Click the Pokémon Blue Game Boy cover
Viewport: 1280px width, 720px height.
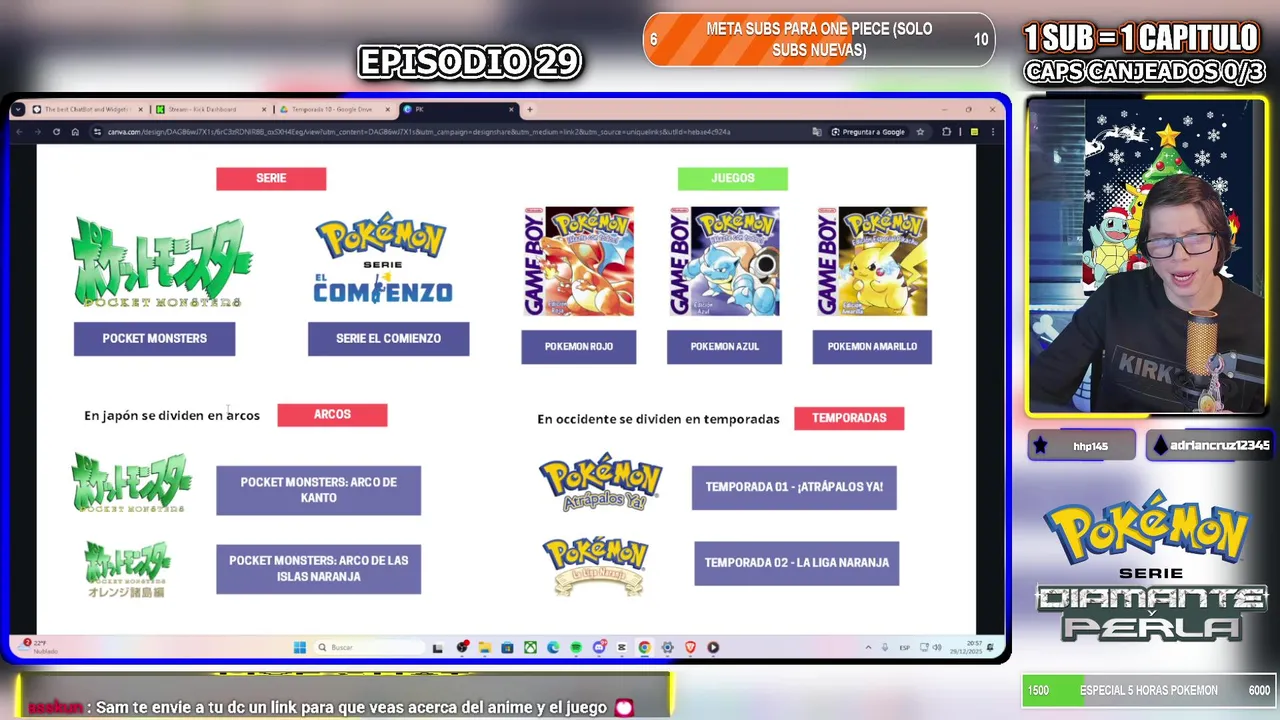click(724, 261)
